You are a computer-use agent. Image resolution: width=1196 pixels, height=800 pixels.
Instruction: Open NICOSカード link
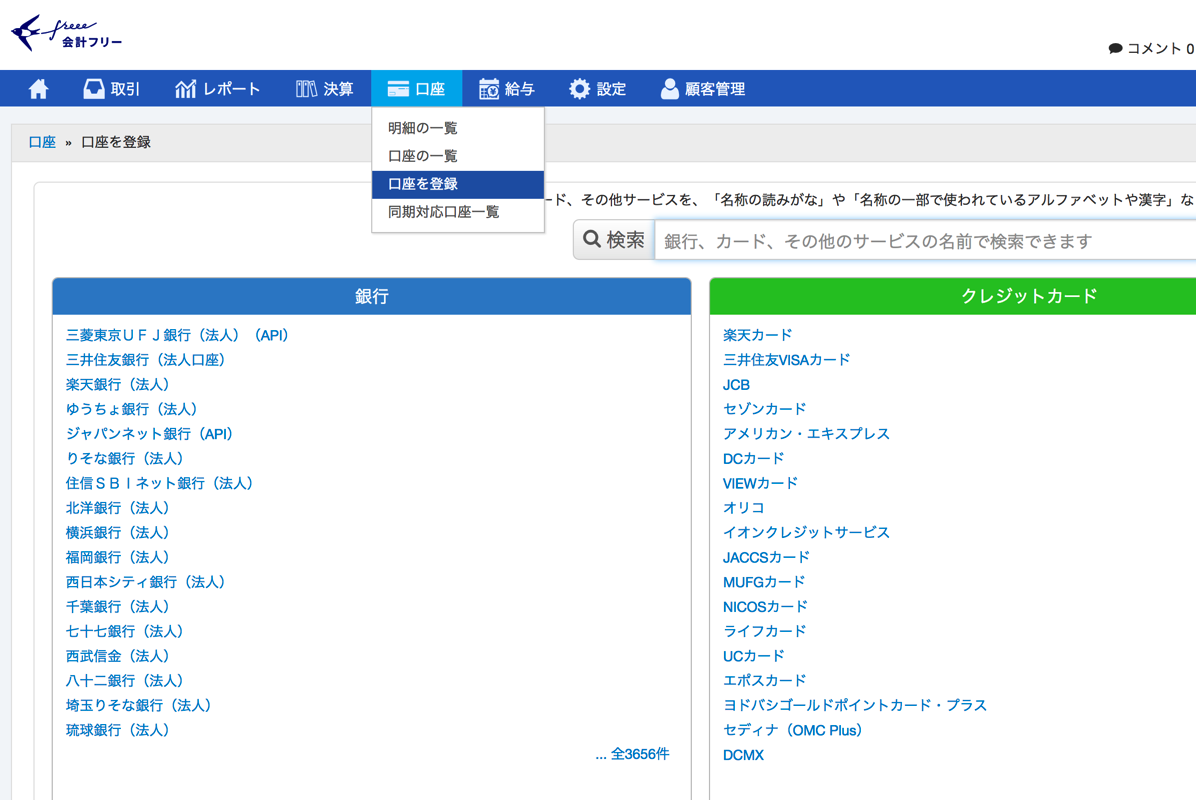tap(765, 607)
